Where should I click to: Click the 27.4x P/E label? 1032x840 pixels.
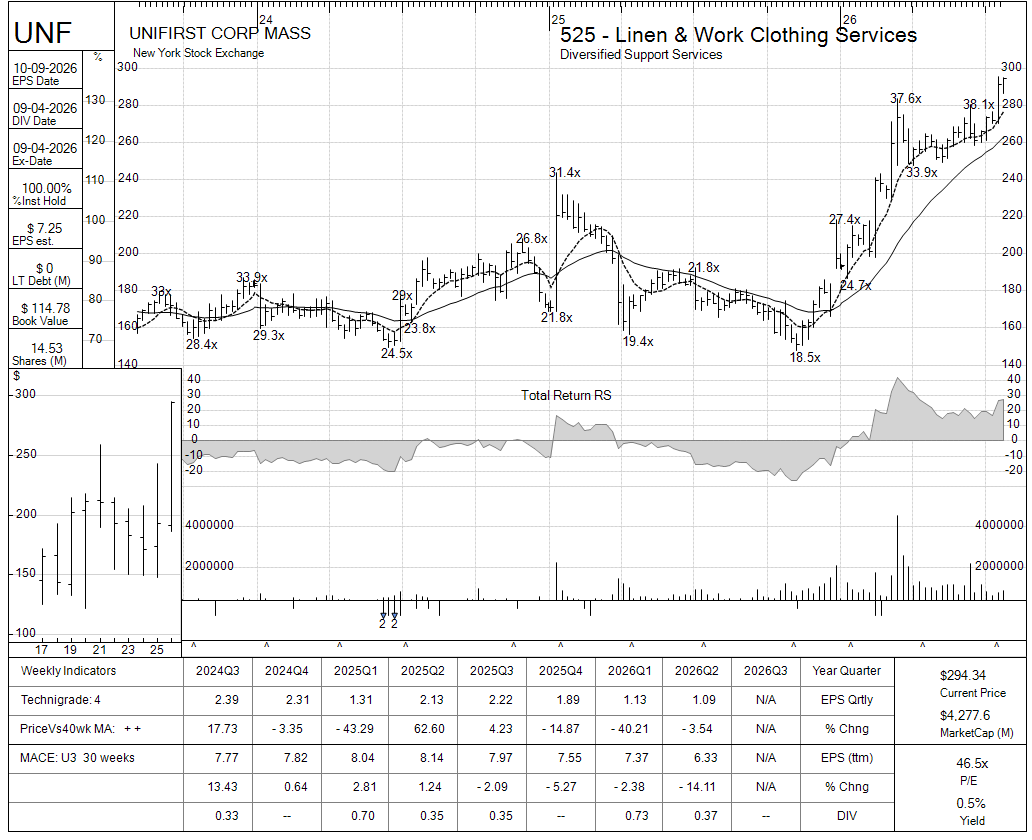(844, 219)
